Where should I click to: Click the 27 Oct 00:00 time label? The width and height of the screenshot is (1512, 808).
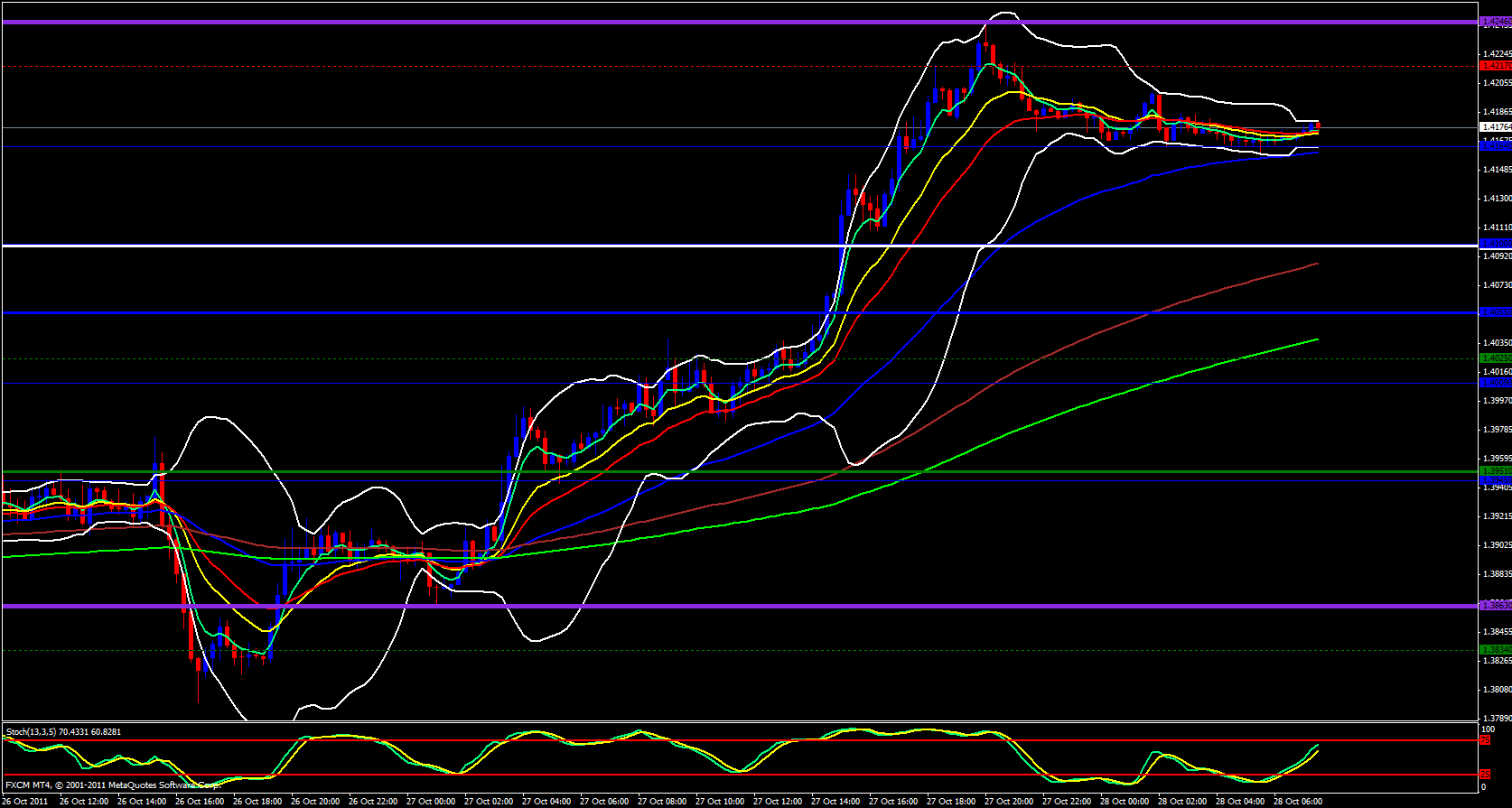(x=431, y=802)
